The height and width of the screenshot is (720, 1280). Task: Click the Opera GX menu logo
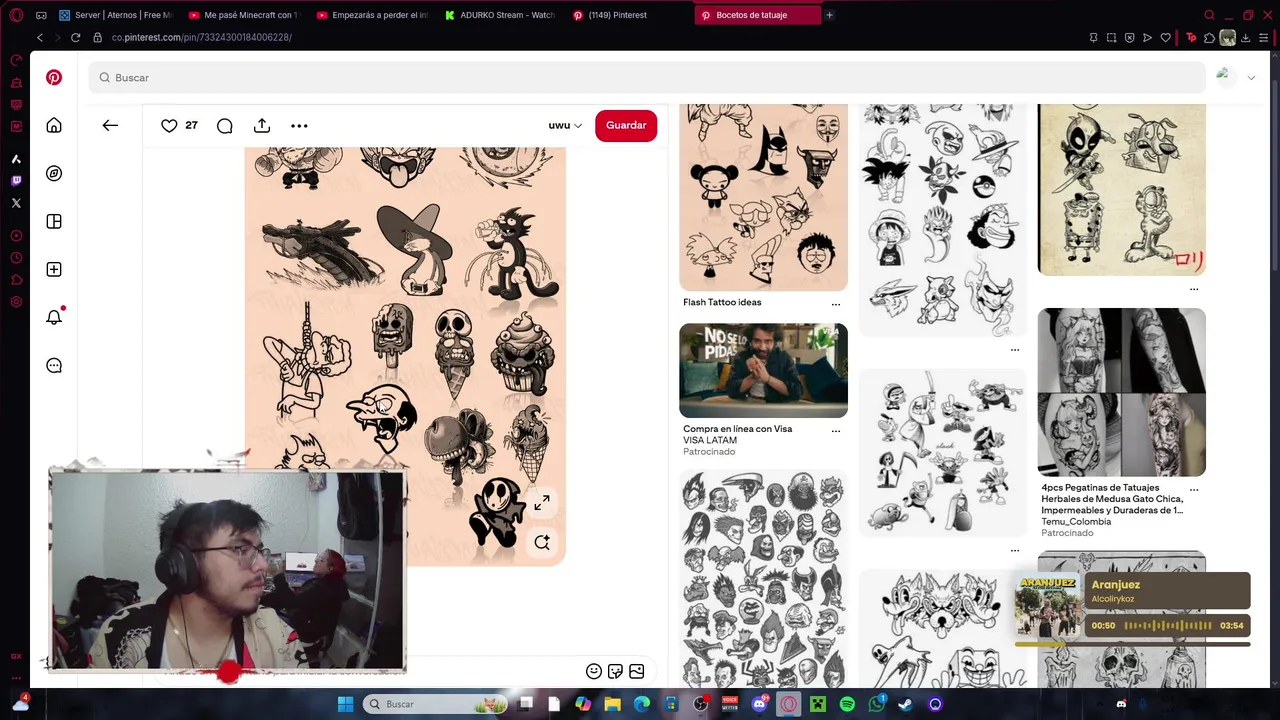tap(16, 15)
